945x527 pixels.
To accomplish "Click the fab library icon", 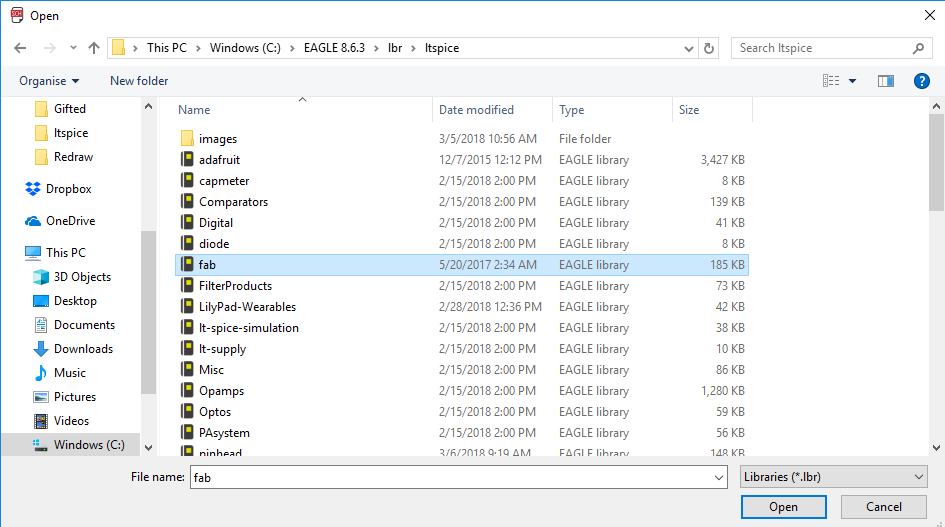I will (x=187, y=265).
